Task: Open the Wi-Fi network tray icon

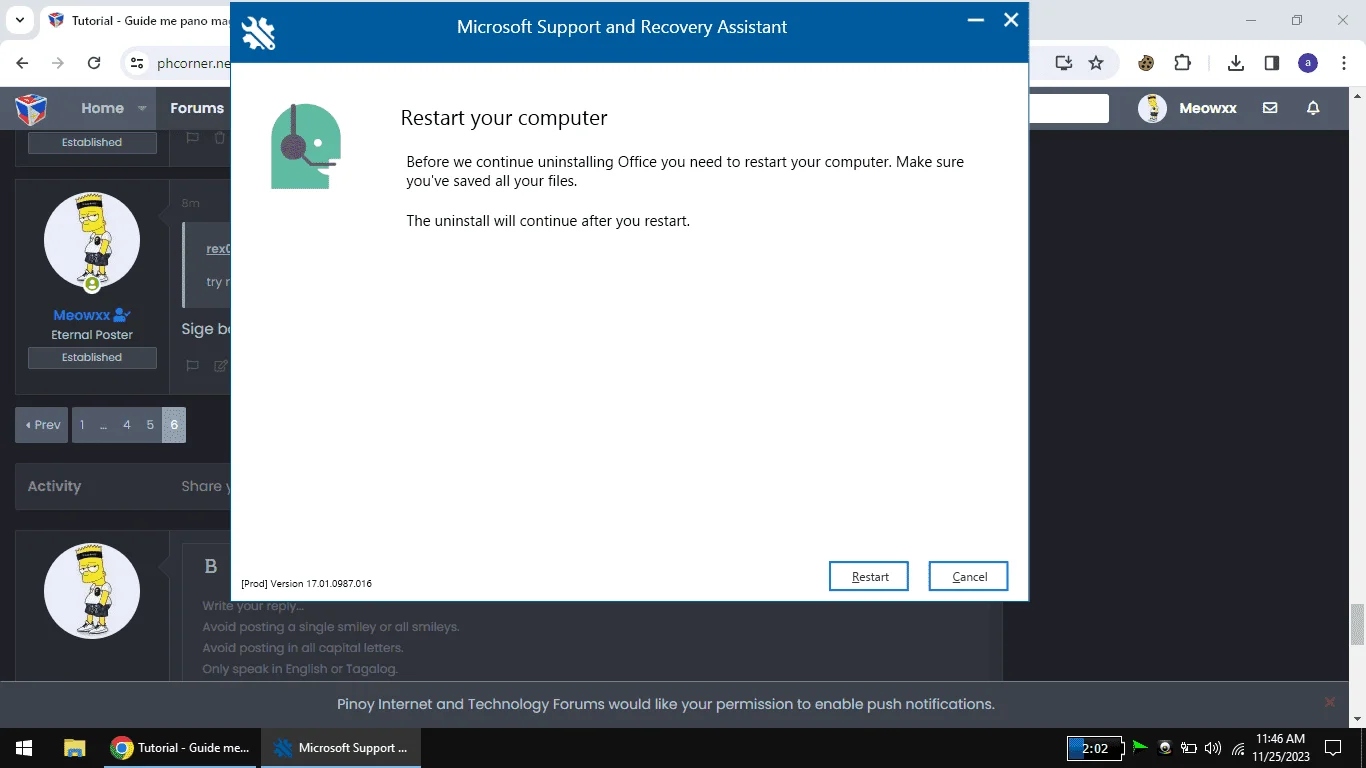Action: click(x=1238, y=748)
